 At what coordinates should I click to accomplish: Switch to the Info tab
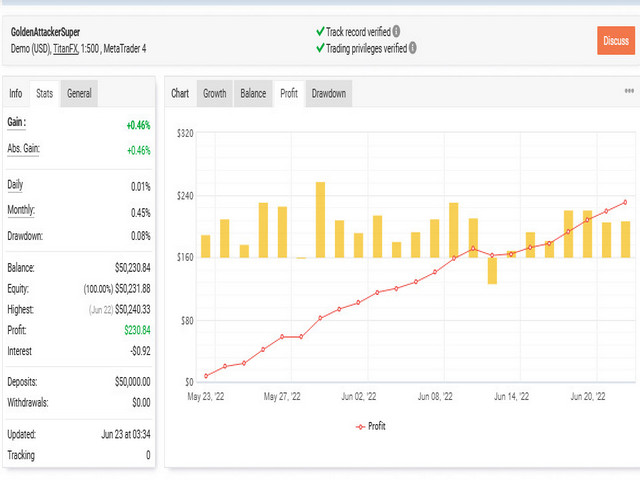16,93
